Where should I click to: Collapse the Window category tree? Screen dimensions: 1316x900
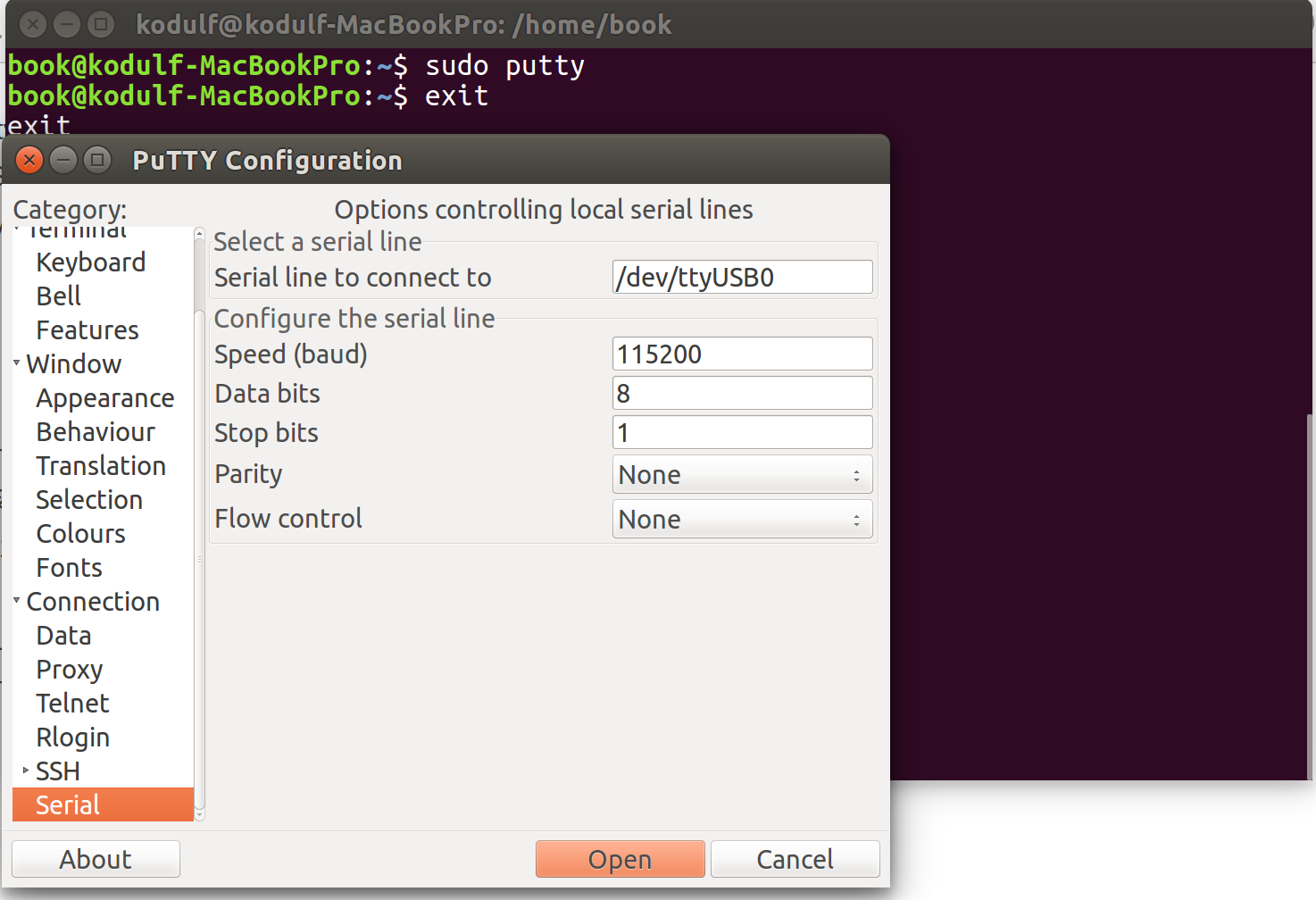(15, 363)
